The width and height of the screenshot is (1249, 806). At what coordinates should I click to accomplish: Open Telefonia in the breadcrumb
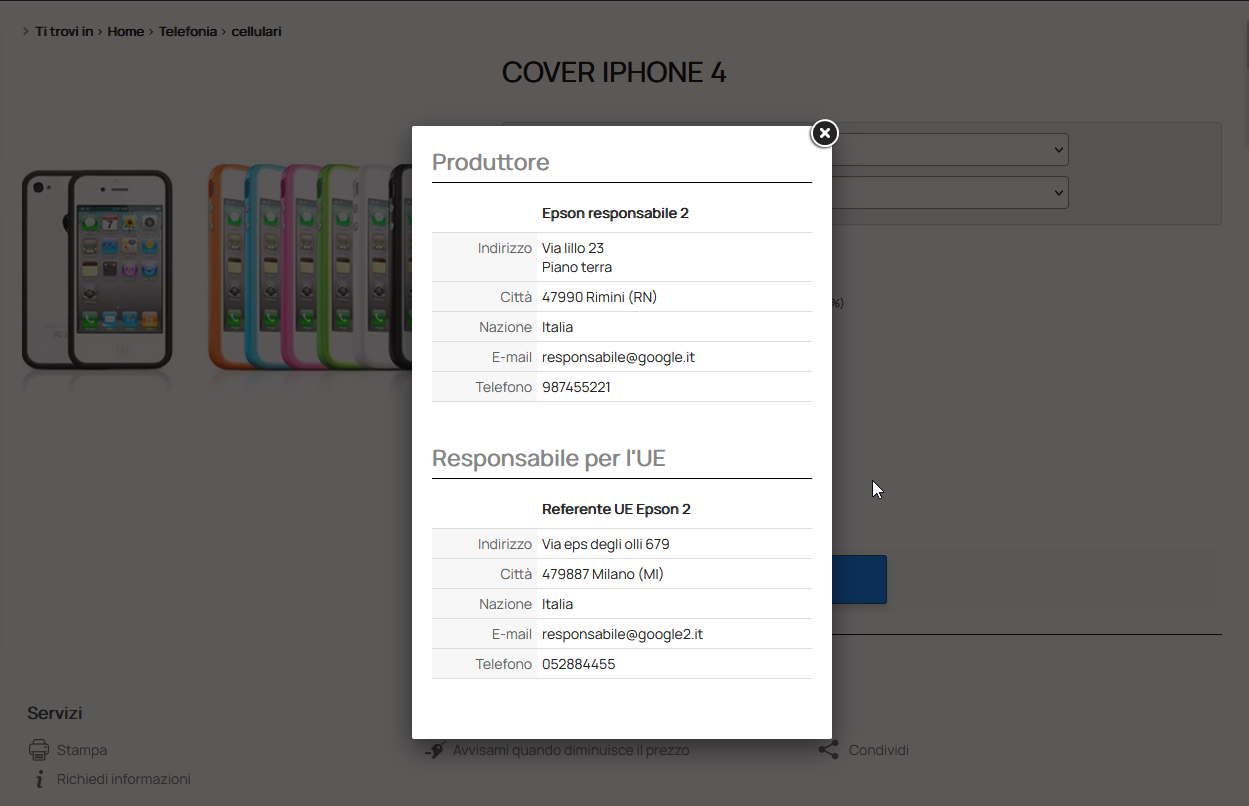point(188,32)
